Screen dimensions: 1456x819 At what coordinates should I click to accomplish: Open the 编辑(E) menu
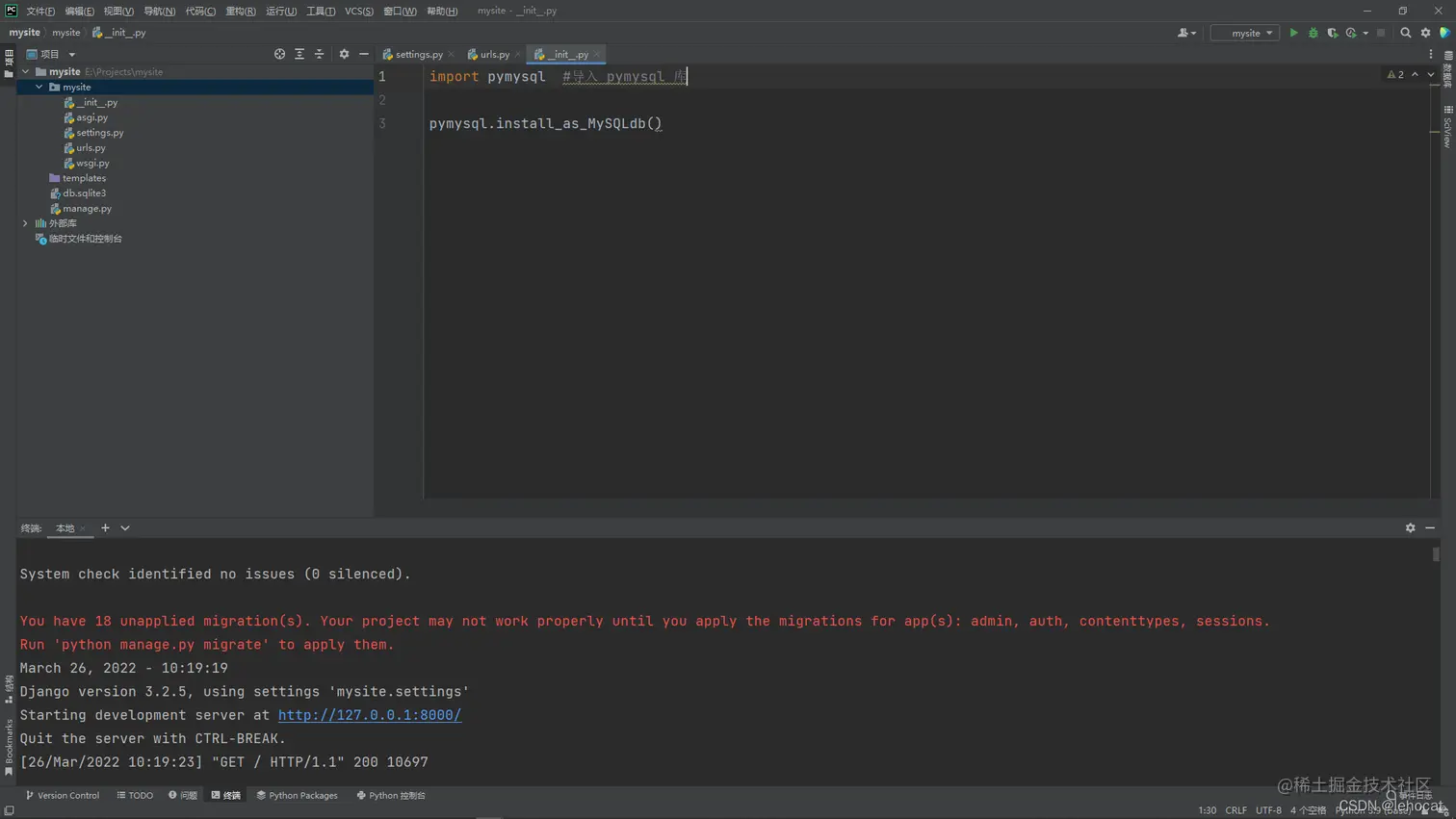click(79, 11)
